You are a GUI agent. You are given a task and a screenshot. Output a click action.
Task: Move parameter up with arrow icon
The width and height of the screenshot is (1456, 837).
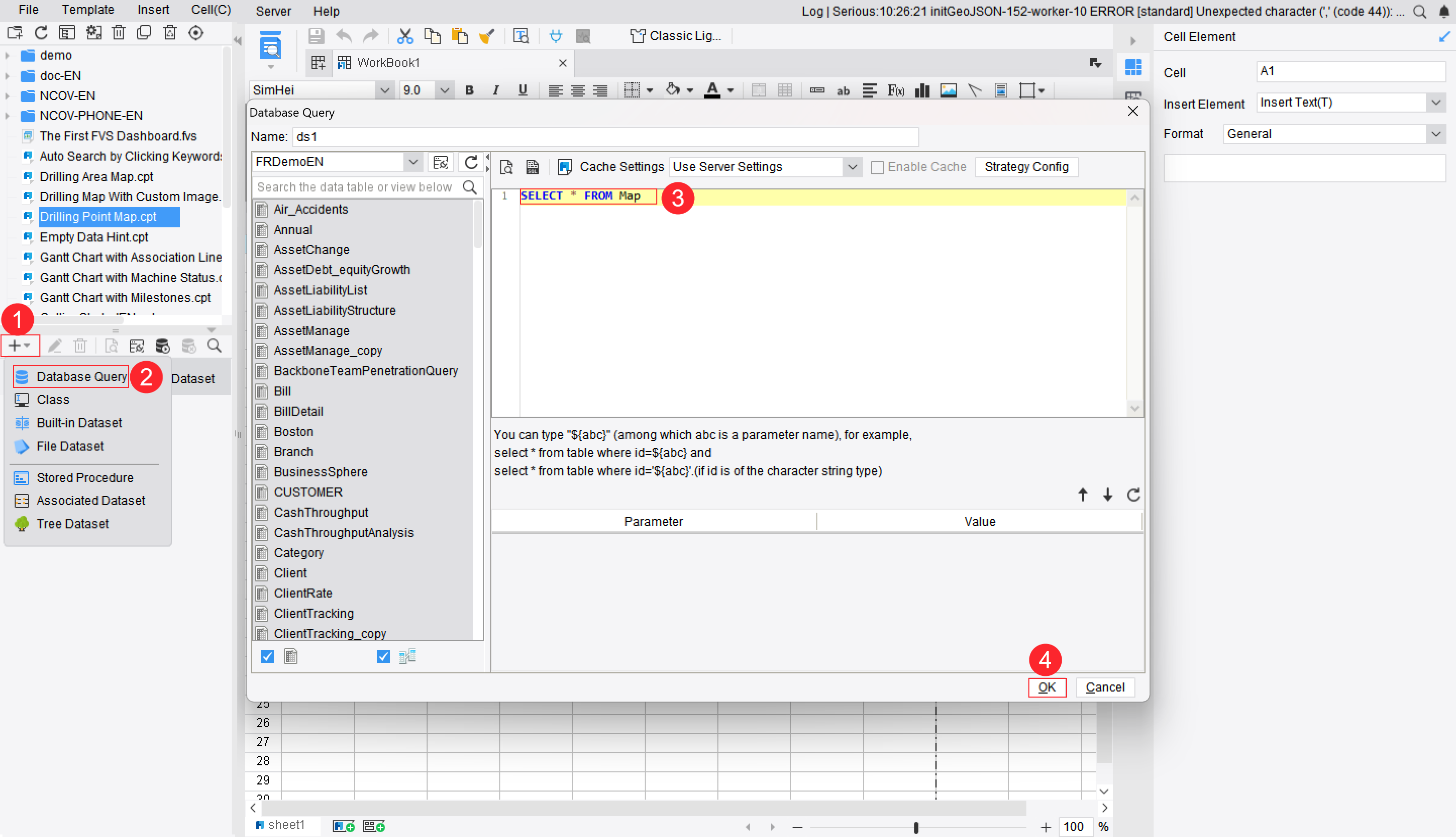(1083, 495)
